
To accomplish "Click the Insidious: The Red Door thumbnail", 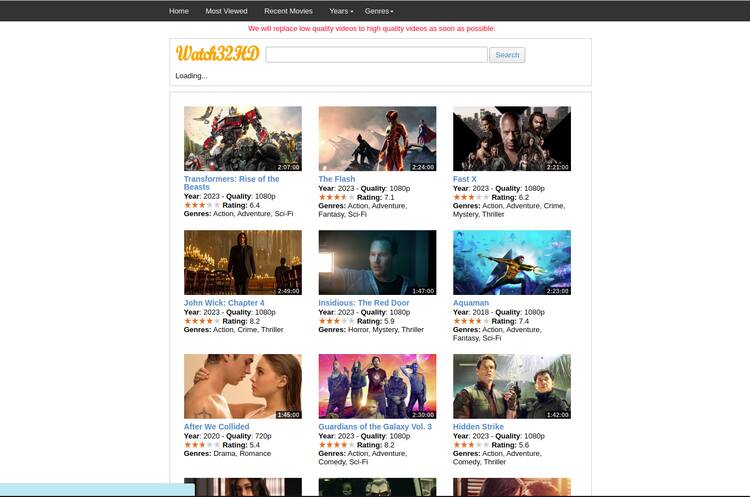I will pos(377,262).
